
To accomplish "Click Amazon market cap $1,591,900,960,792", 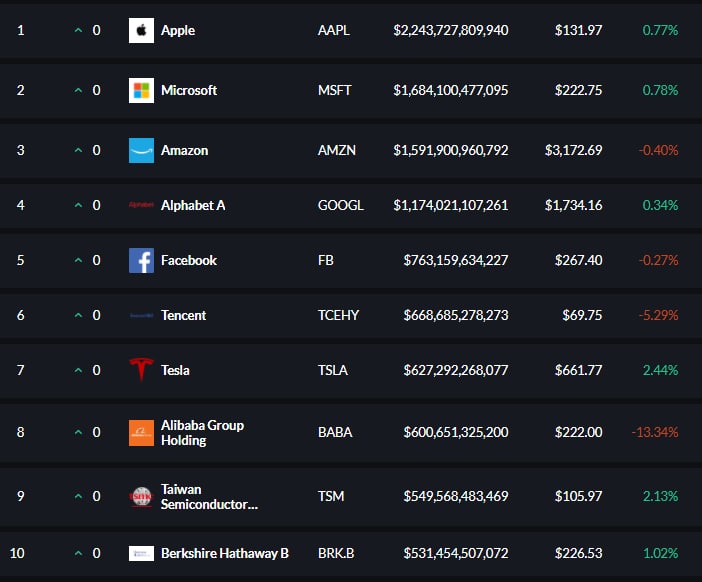I will (x=451, y=150).
